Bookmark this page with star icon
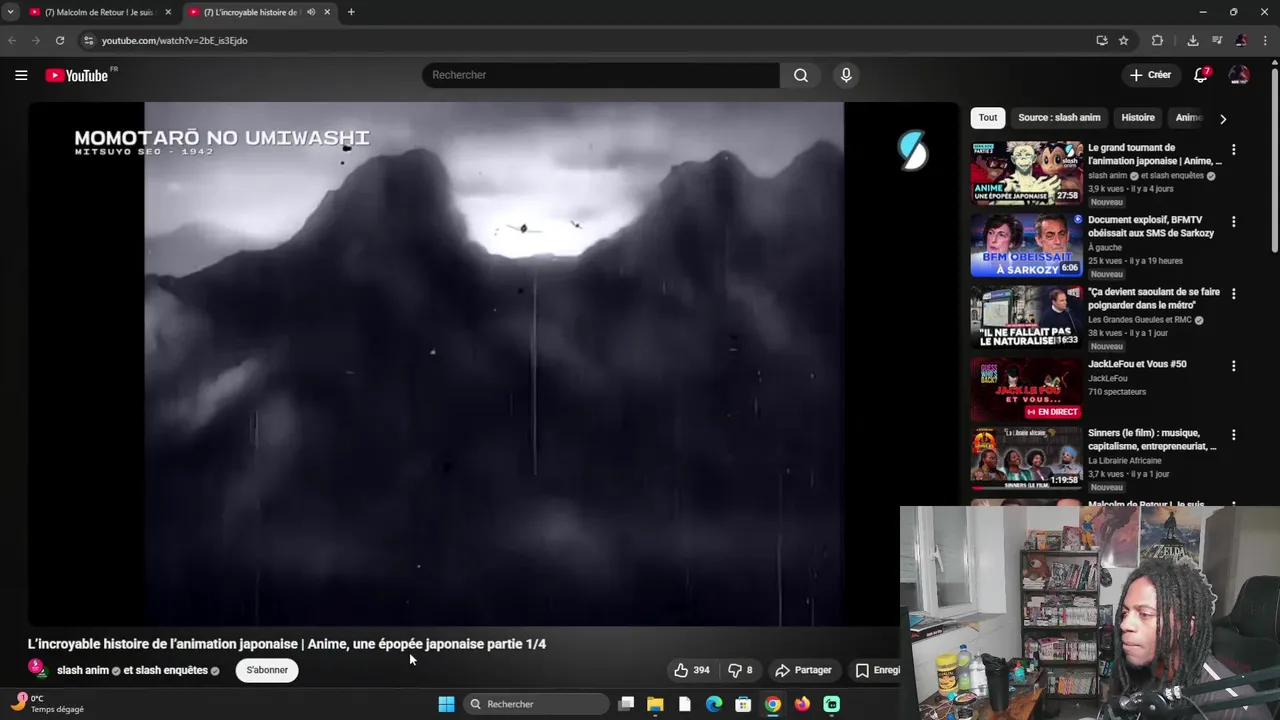This screenshot has height=720, width=1280. point(1124,40)
